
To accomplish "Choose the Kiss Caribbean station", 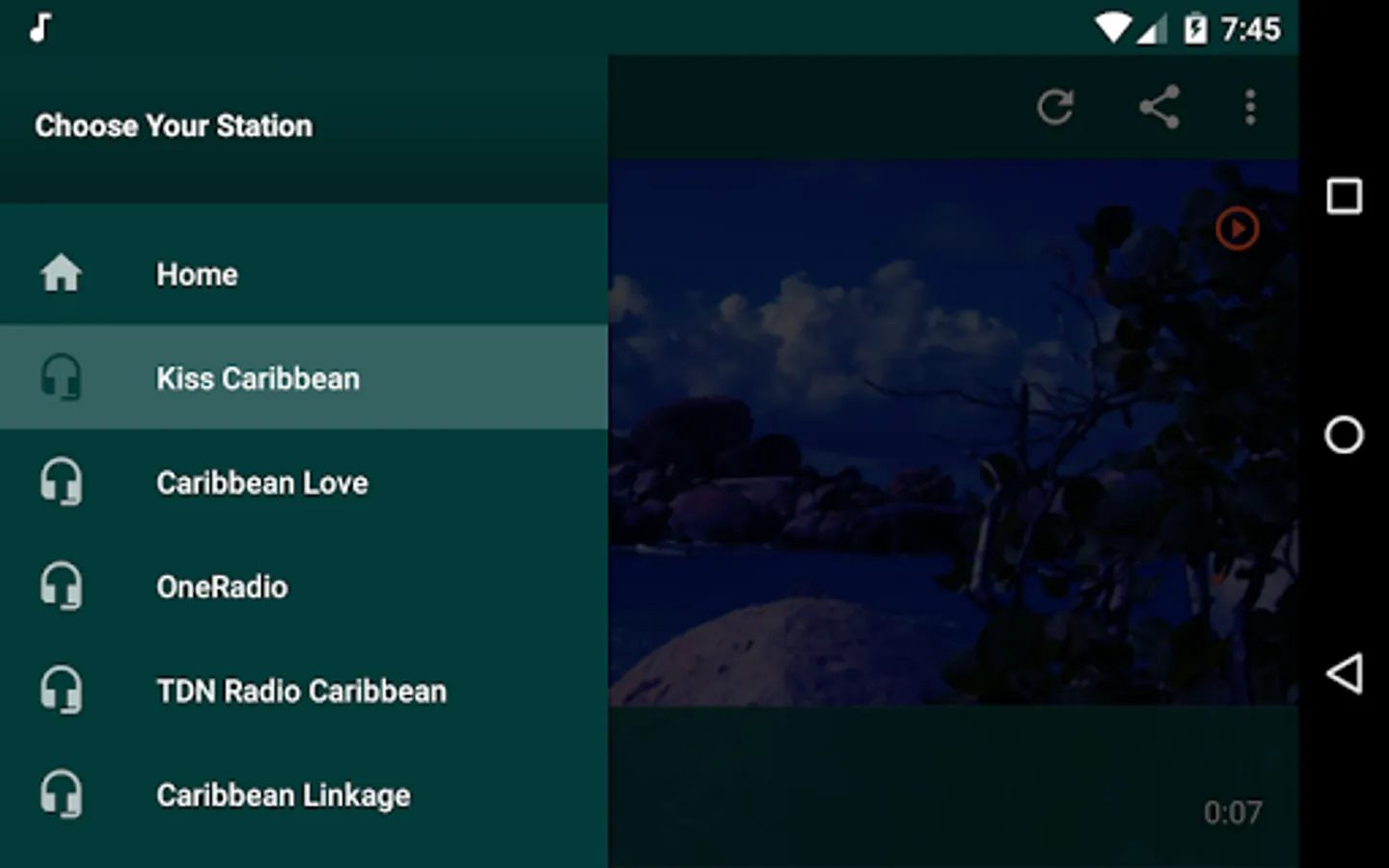I will pos(304,377).
